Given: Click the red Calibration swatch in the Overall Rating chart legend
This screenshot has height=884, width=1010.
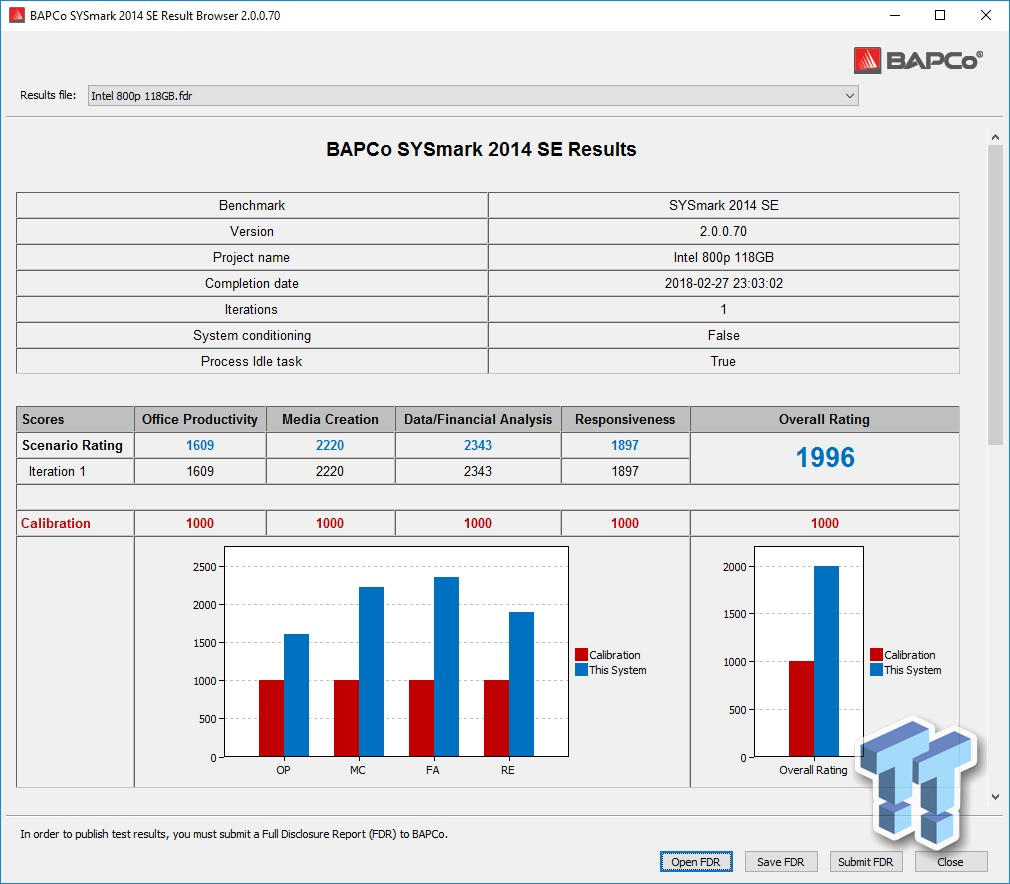Looking at the screenshot, I should pos(876,655).
